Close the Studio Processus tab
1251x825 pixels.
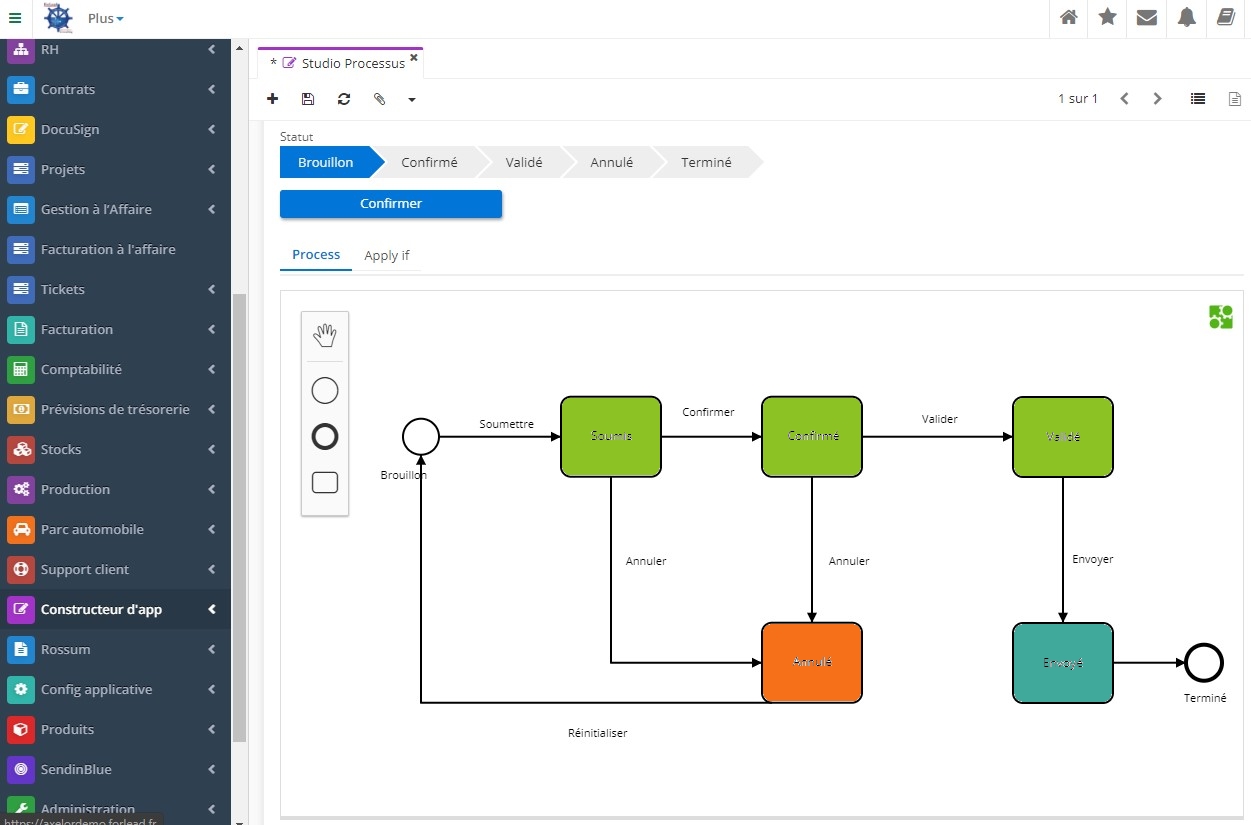pos(414,58)
